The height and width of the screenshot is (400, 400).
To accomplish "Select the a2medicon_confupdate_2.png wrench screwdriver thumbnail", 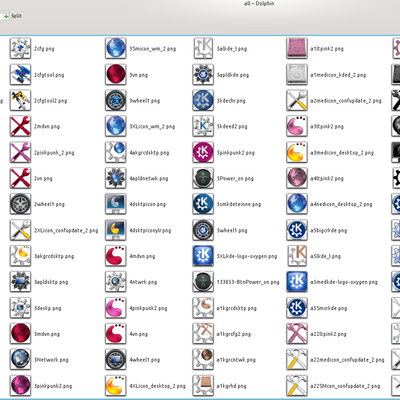I will [x=297, y=100].
